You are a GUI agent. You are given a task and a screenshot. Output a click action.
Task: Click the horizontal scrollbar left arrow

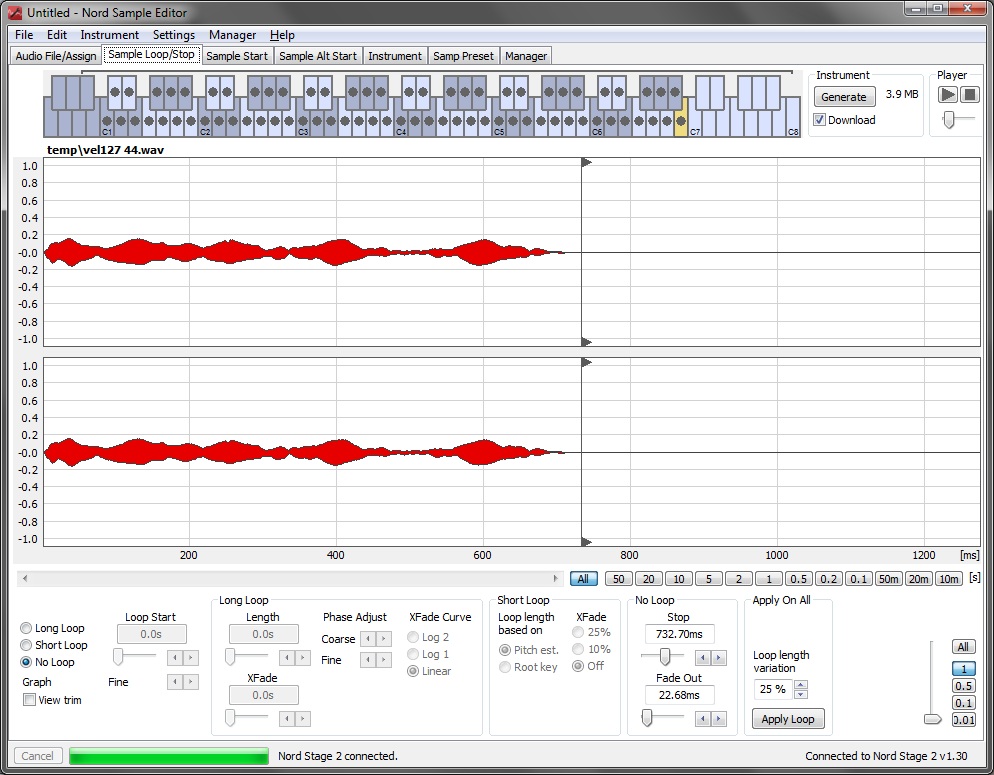[x=24, y=579]
